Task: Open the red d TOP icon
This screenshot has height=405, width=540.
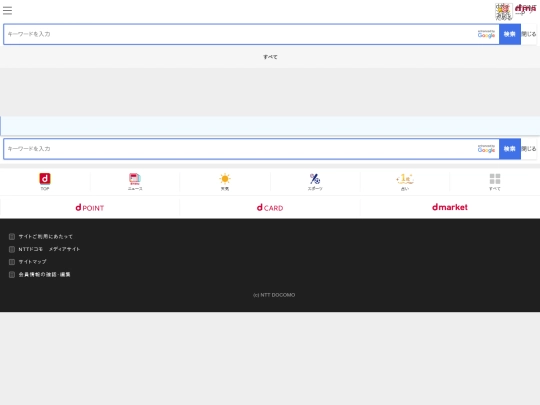Action: pos(45,179)
